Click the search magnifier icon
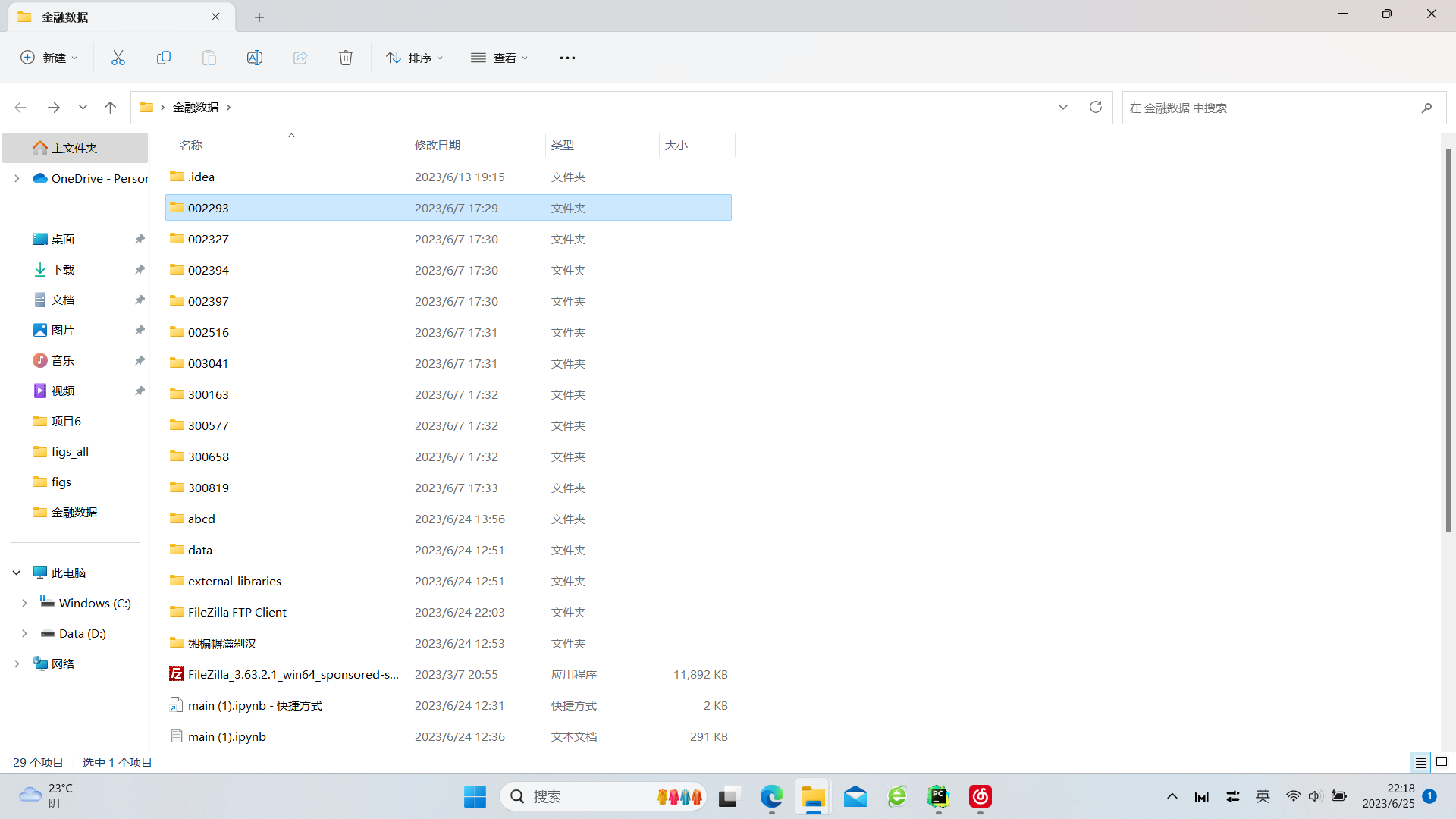 (1426, 108)
